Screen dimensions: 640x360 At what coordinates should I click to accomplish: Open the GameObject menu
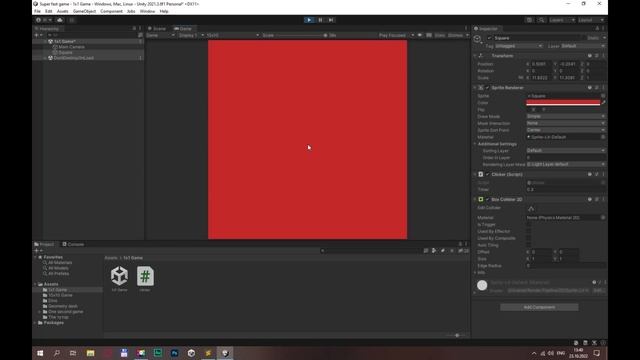pyautogui.click(x=84, y=11)
